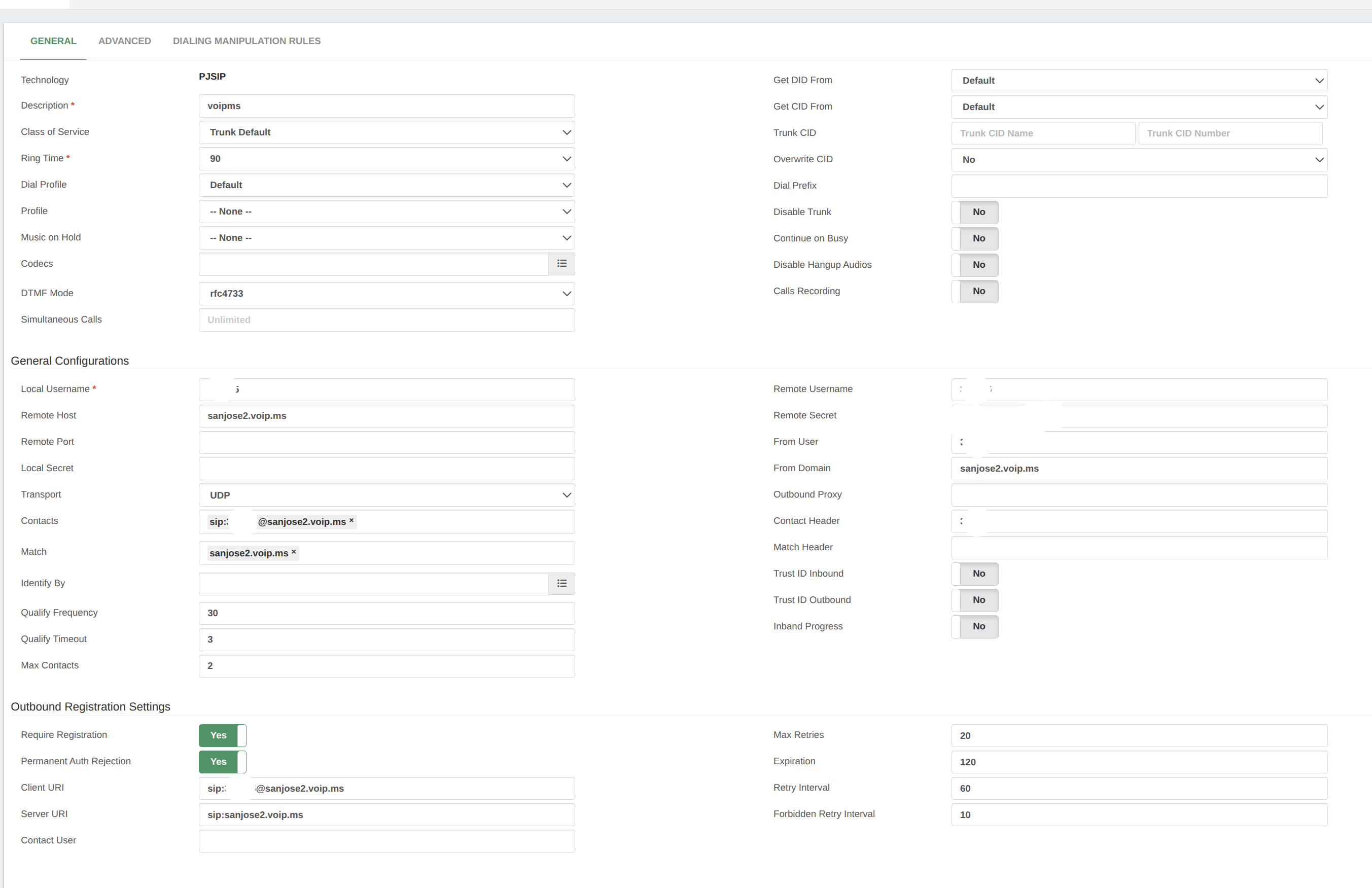
Task: Focus the Simultaneous Calls field
Action: pyautogui.click(x=386, y=320)
